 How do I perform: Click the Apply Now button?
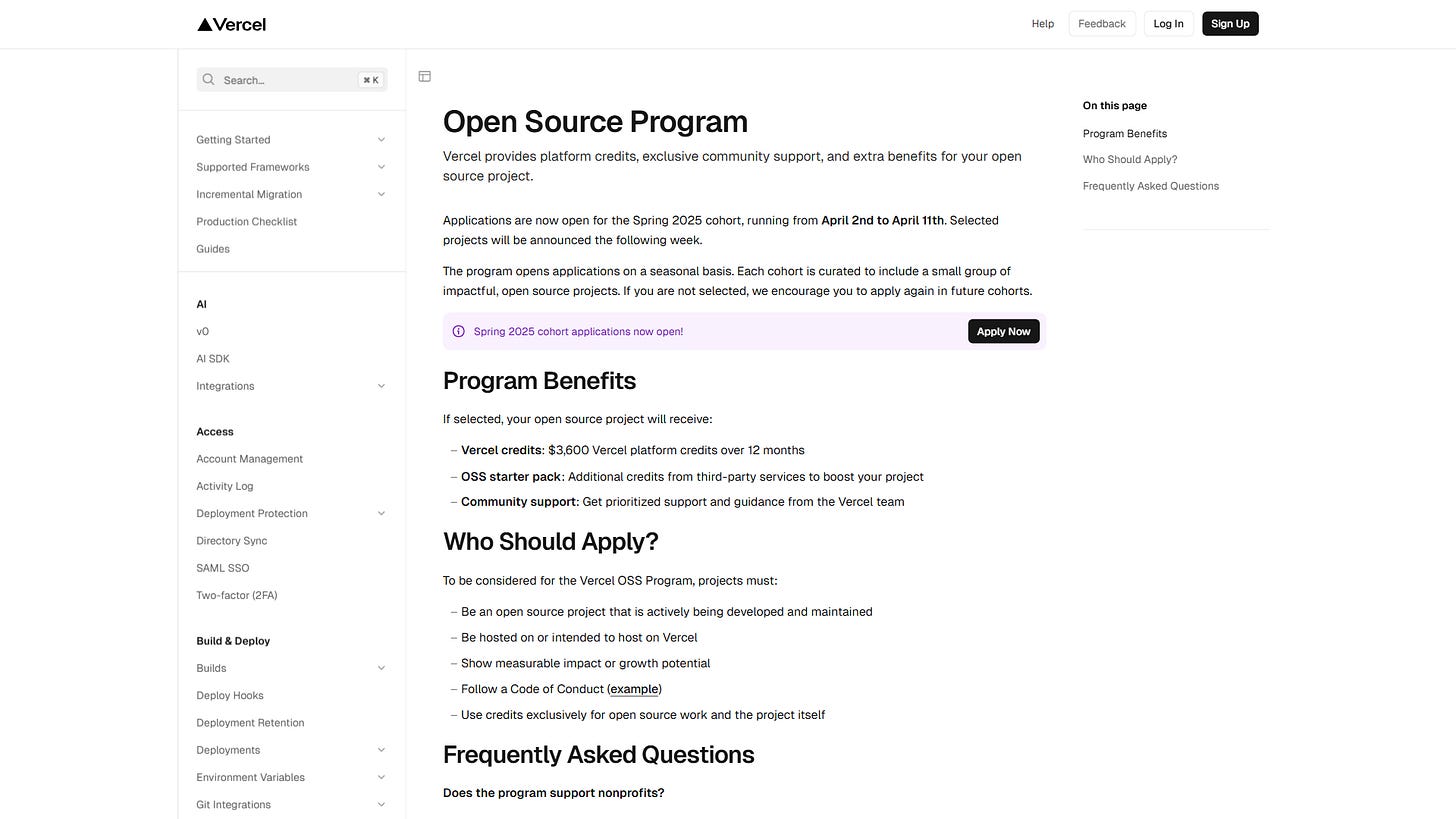1003,331
